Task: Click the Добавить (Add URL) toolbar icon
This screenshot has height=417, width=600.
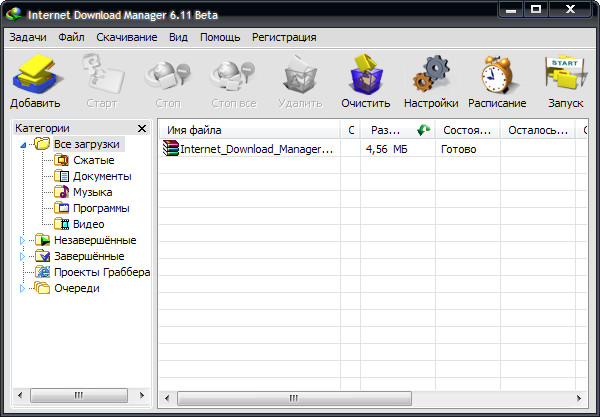Action: click(x=36, y=75)
